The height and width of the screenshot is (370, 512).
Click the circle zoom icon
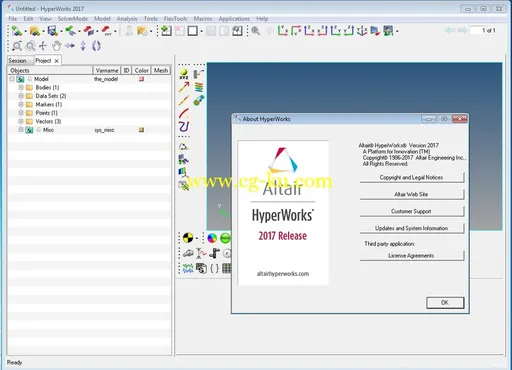tap(30, 46)
